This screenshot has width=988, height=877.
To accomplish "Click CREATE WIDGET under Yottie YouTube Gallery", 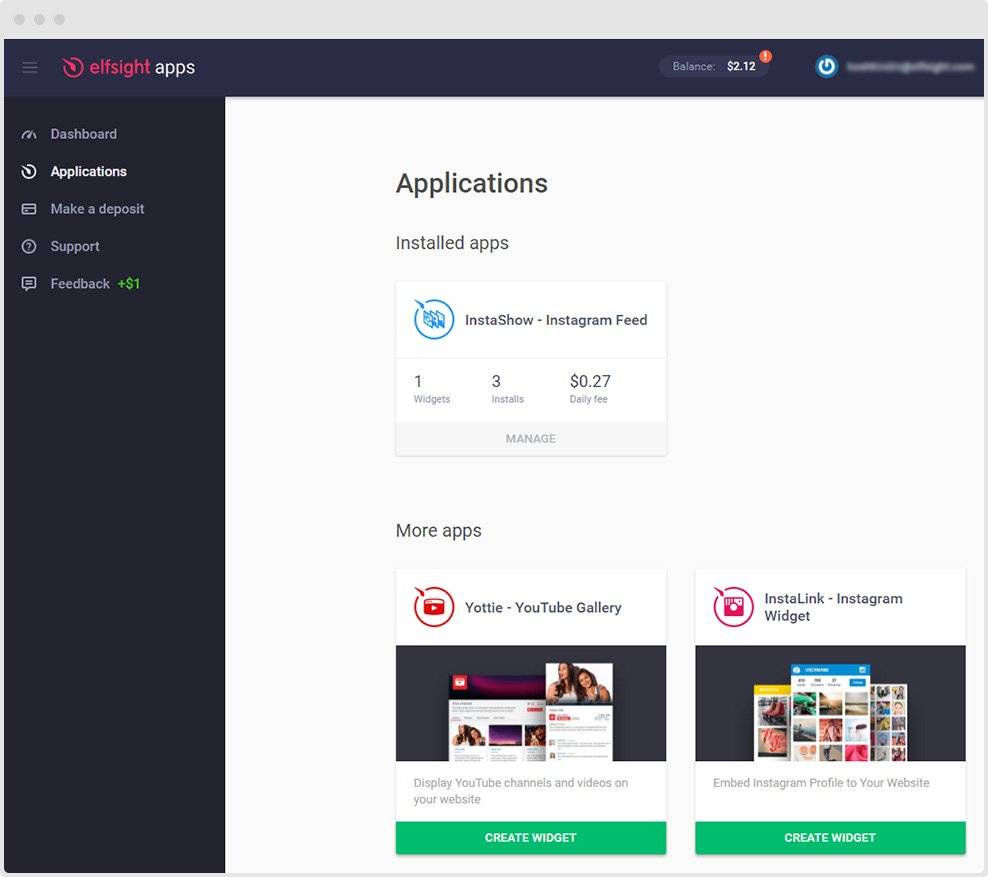I will click(531, 837).
